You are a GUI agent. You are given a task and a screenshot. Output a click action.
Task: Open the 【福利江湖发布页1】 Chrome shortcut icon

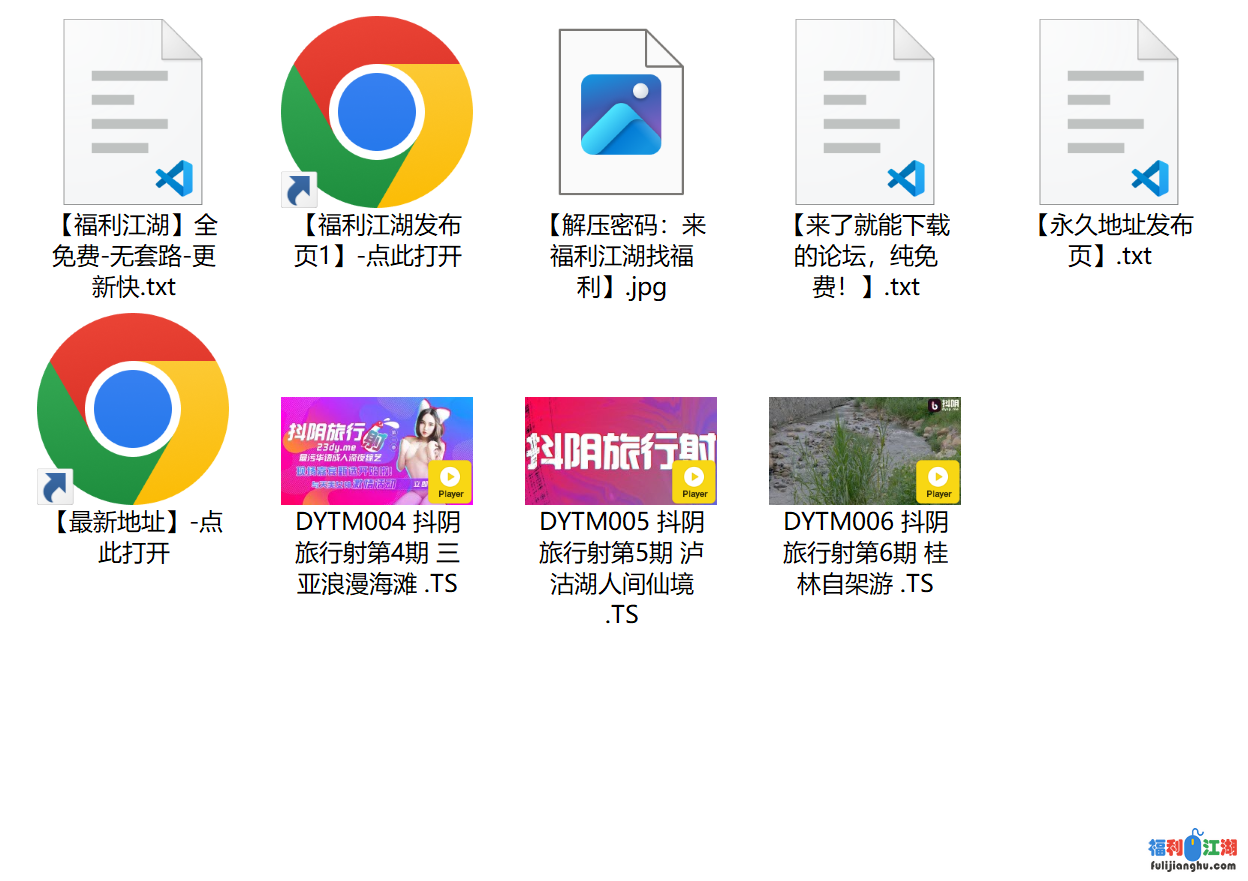point(377,112)
